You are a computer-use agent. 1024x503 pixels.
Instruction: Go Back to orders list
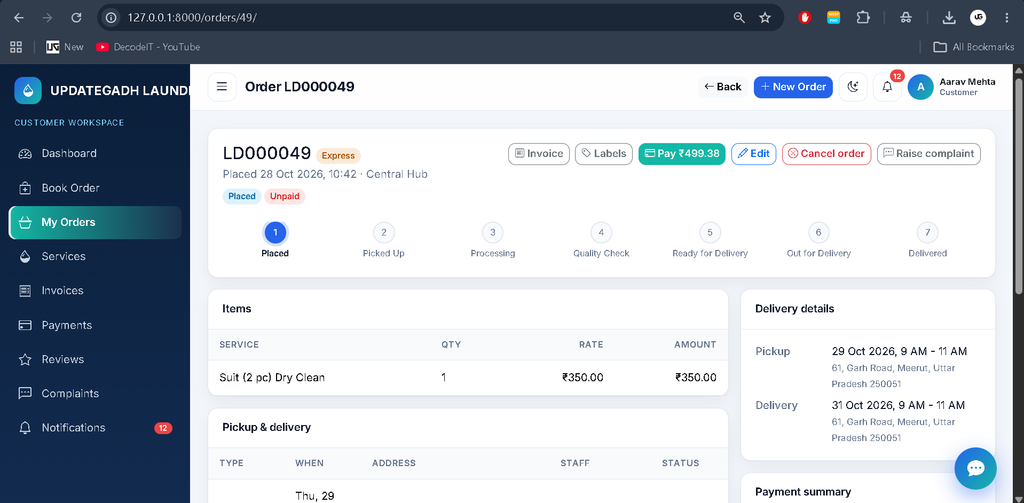click(722, 87)
